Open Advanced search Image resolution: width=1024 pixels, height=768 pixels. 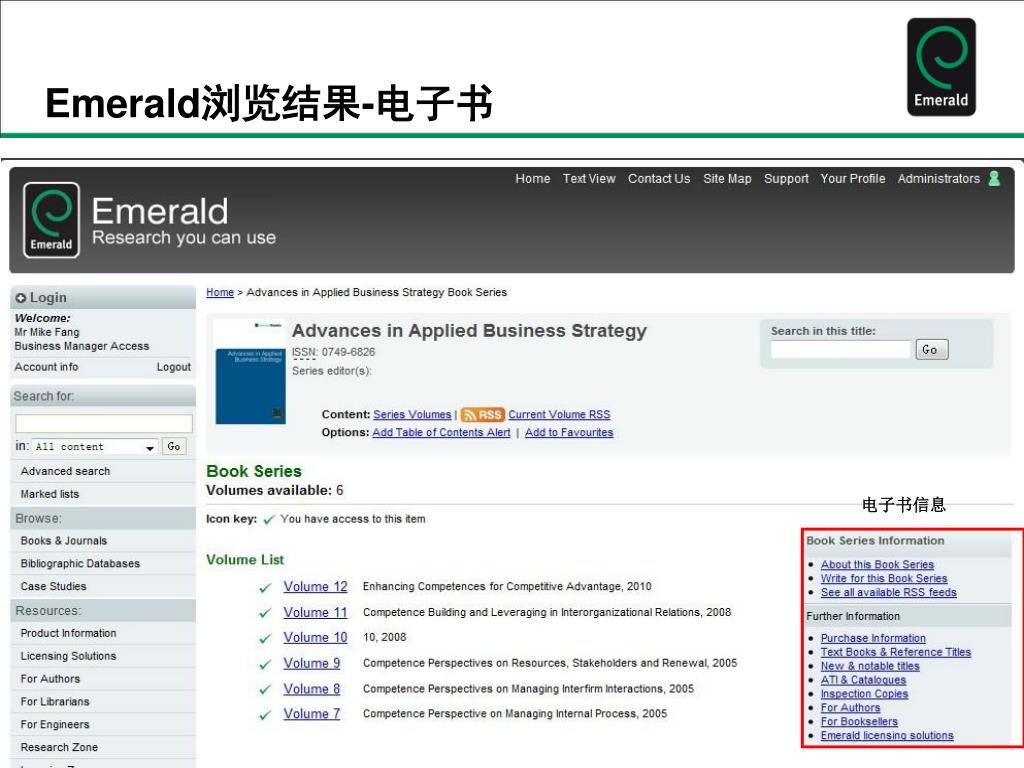tap(65, 471)
